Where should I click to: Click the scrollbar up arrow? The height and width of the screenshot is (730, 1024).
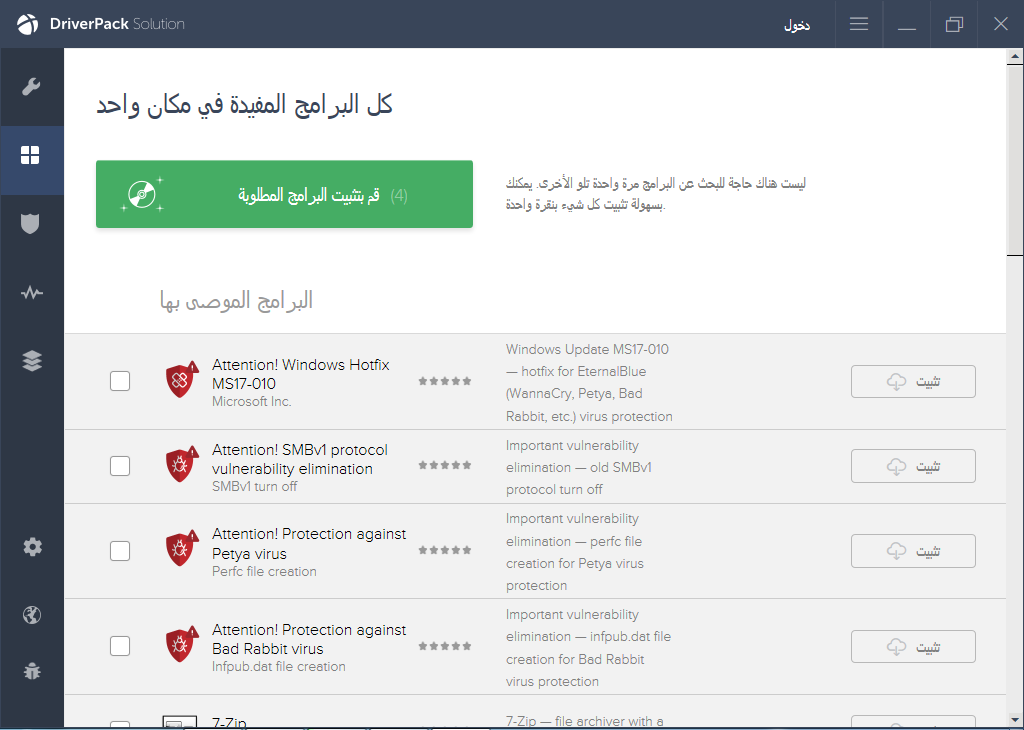pos(1014,57)
